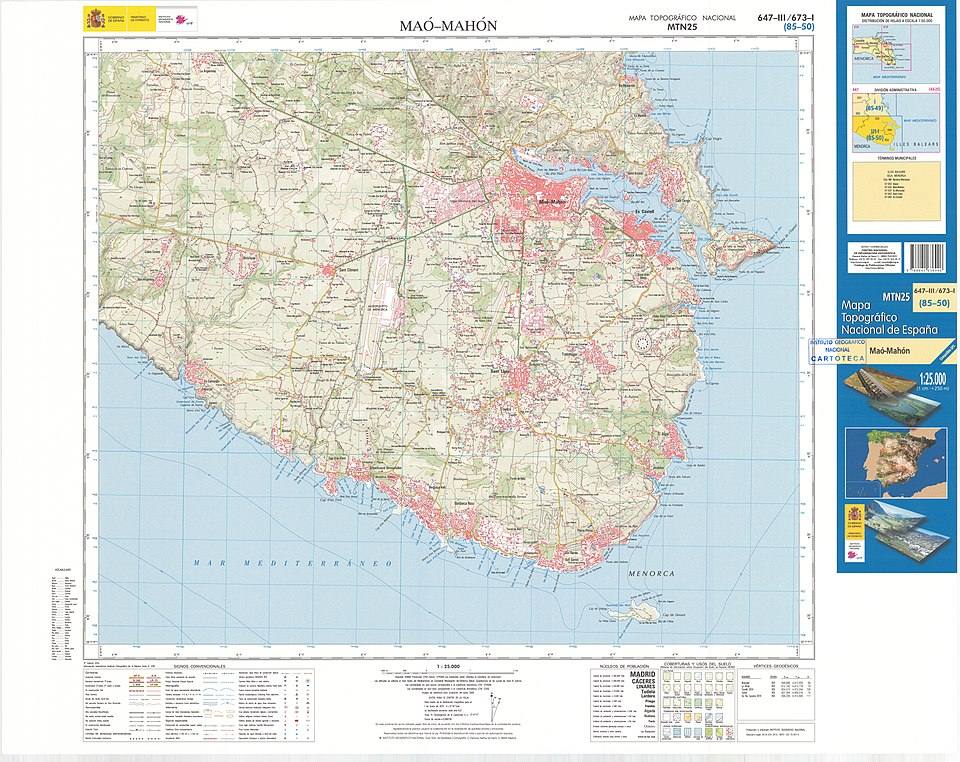Click the MAPA TOPOGRÁFICO NACIONAL header text
960x762 pixels.
[682, 18]
